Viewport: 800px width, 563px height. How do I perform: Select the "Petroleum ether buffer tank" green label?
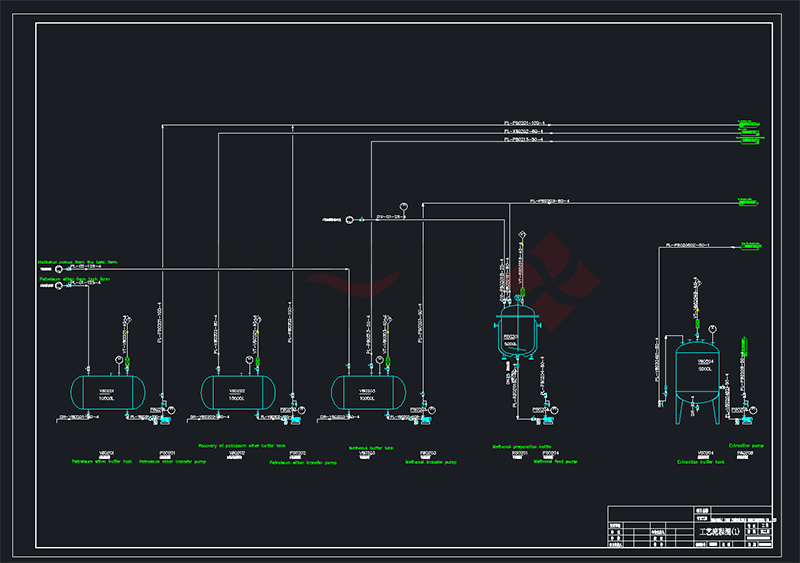(98, 462)
